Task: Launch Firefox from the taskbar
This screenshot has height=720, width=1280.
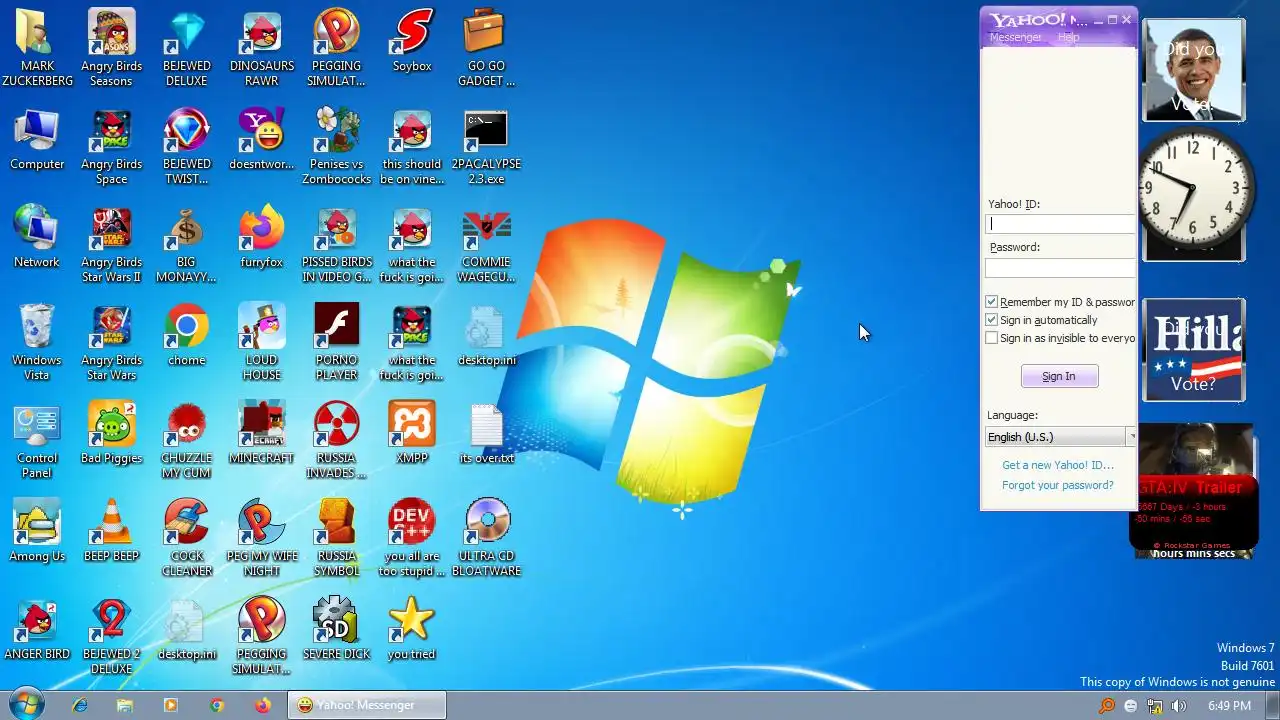Action: (x=263, y=705)
